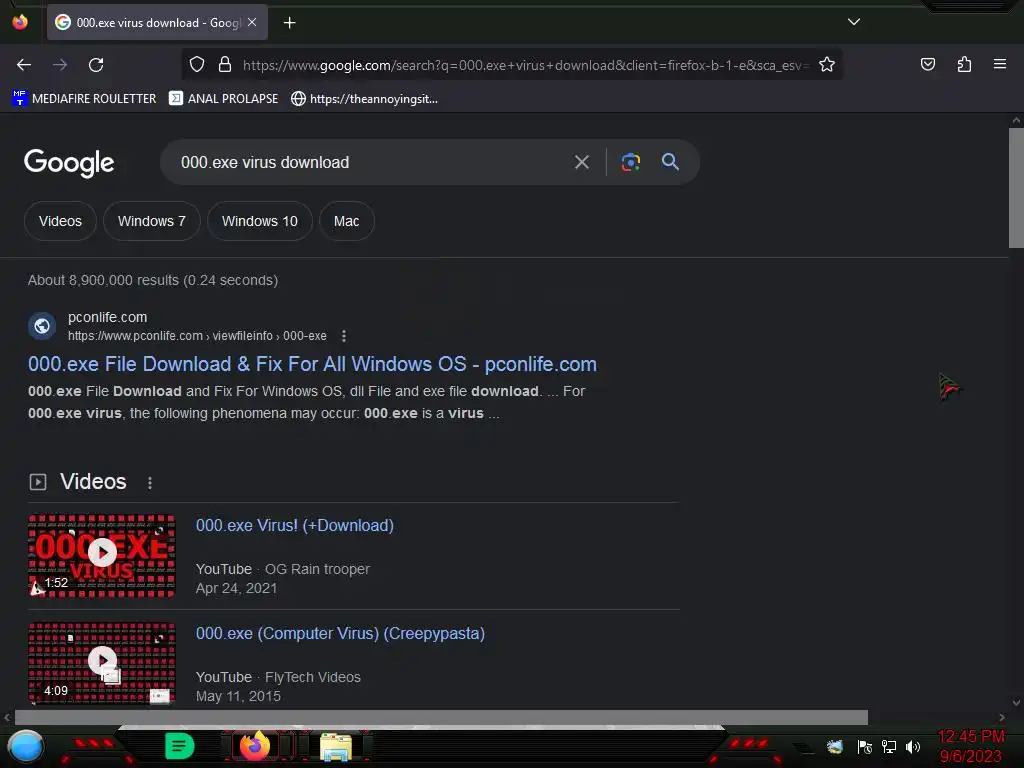Viewport: 1024px width, 768px height.
Task: Click the forward navigation arrow
Action: 60,65
